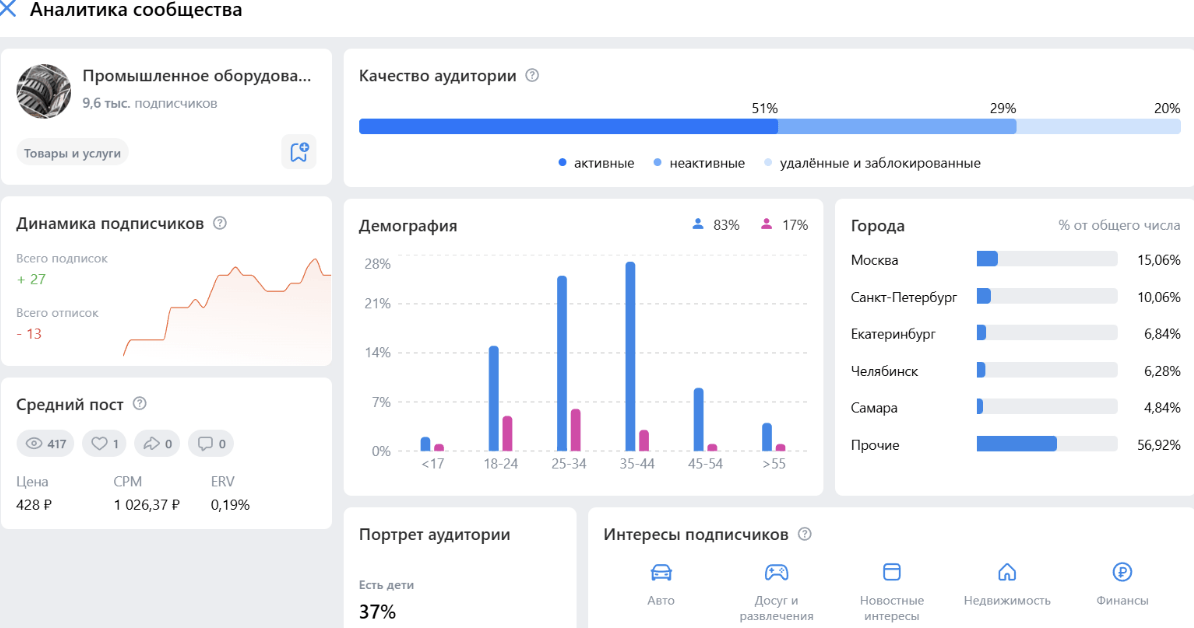Click the '>55' age axis label
The image size is (1194, 628).
click(774, 464)
